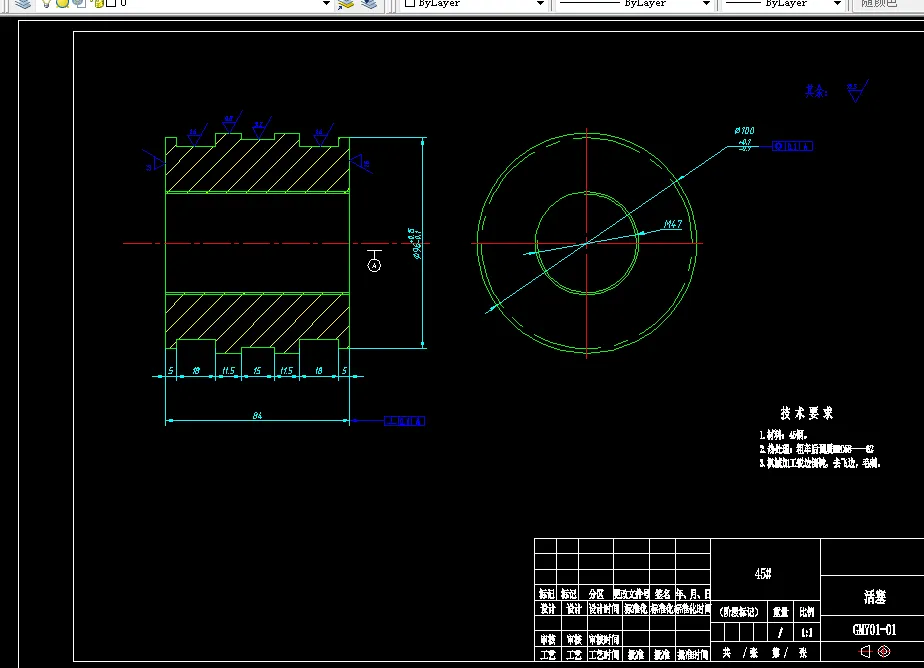Select the ø100 dimension text

(744, 130)
